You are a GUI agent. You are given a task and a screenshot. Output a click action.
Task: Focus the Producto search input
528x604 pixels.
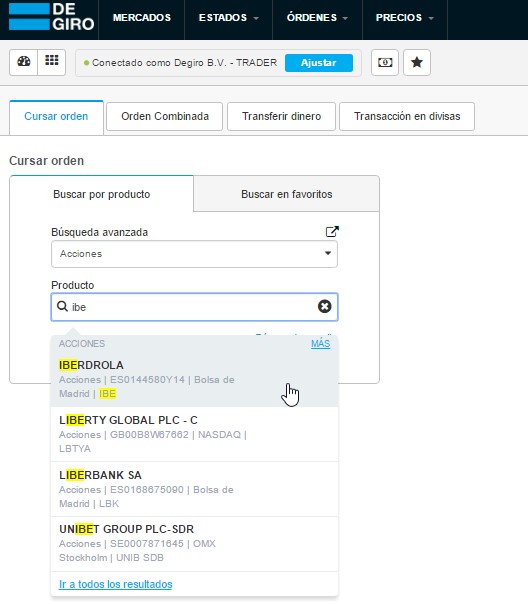194,307
